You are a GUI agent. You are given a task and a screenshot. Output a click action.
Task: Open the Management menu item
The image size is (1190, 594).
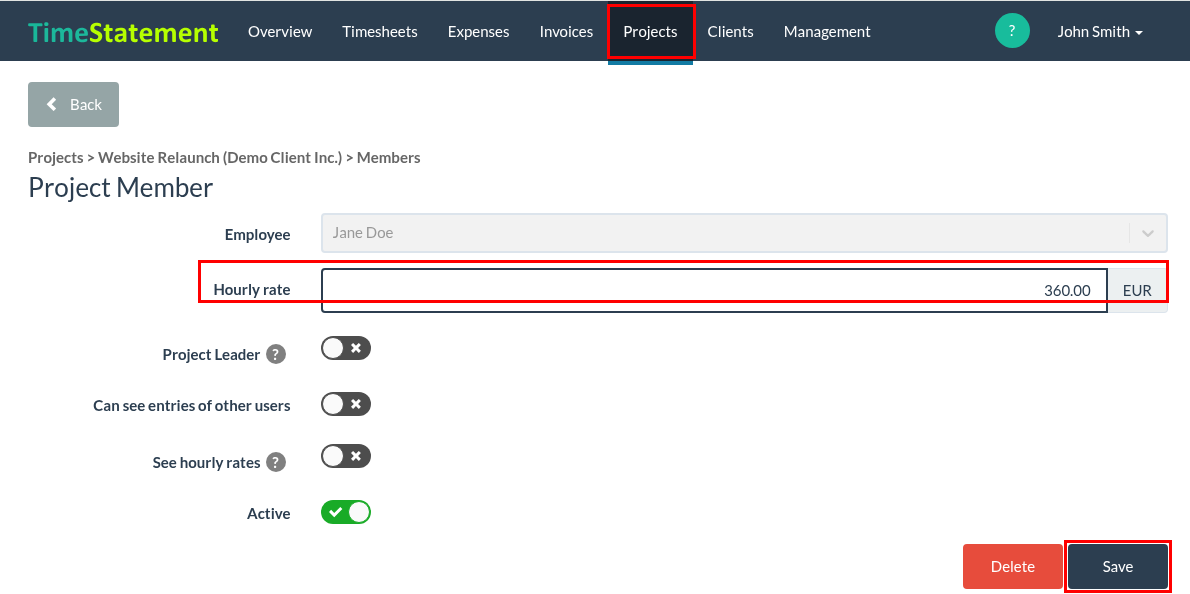coord(827,32)
